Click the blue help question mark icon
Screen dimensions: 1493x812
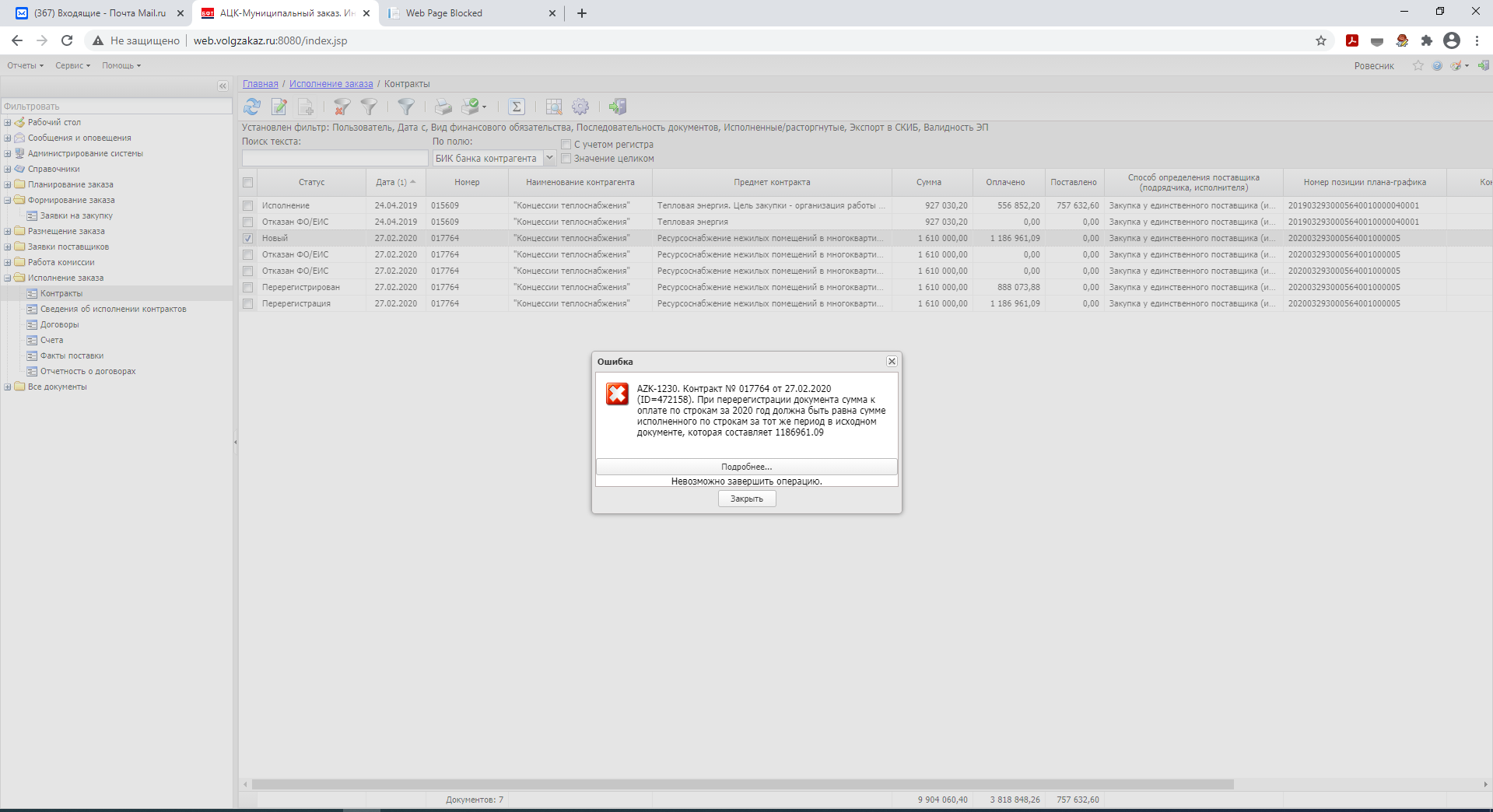[x=1437, y=66]
